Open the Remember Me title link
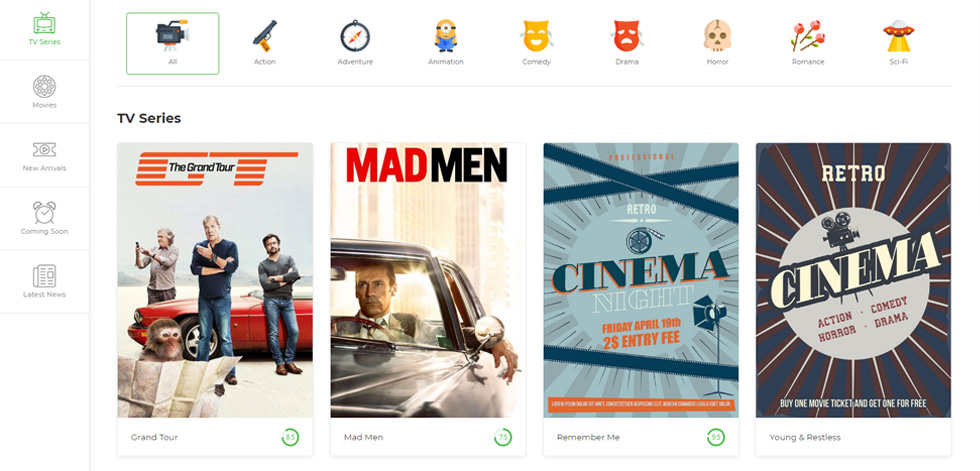Screen dimensions: 980x471 [588, 437]
